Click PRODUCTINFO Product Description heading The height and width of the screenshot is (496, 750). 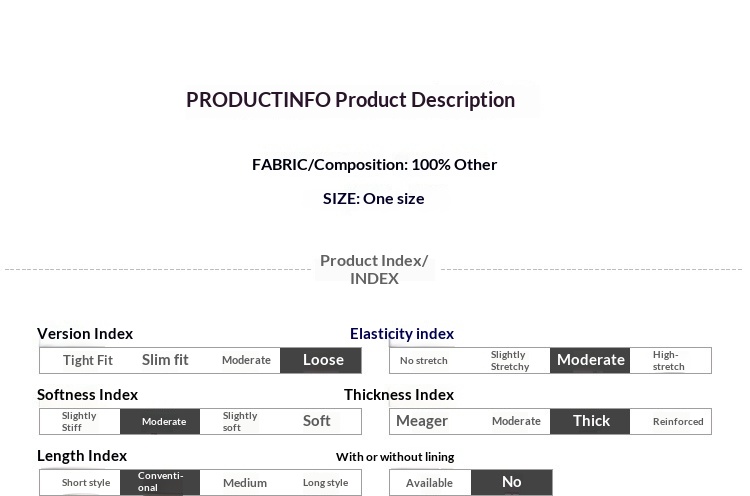[x=350, y=100]
